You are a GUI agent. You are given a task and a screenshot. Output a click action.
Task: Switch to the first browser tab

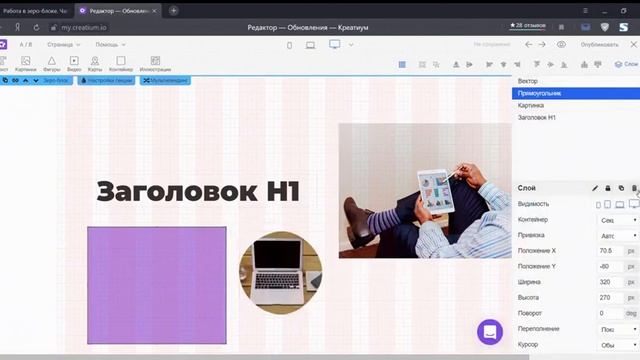[x=36, y=11]
